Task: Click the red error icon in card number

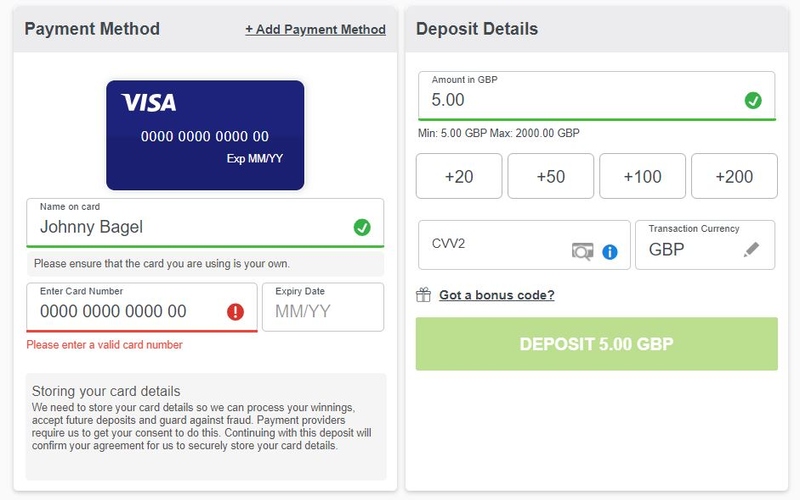Action: point(235,312)
